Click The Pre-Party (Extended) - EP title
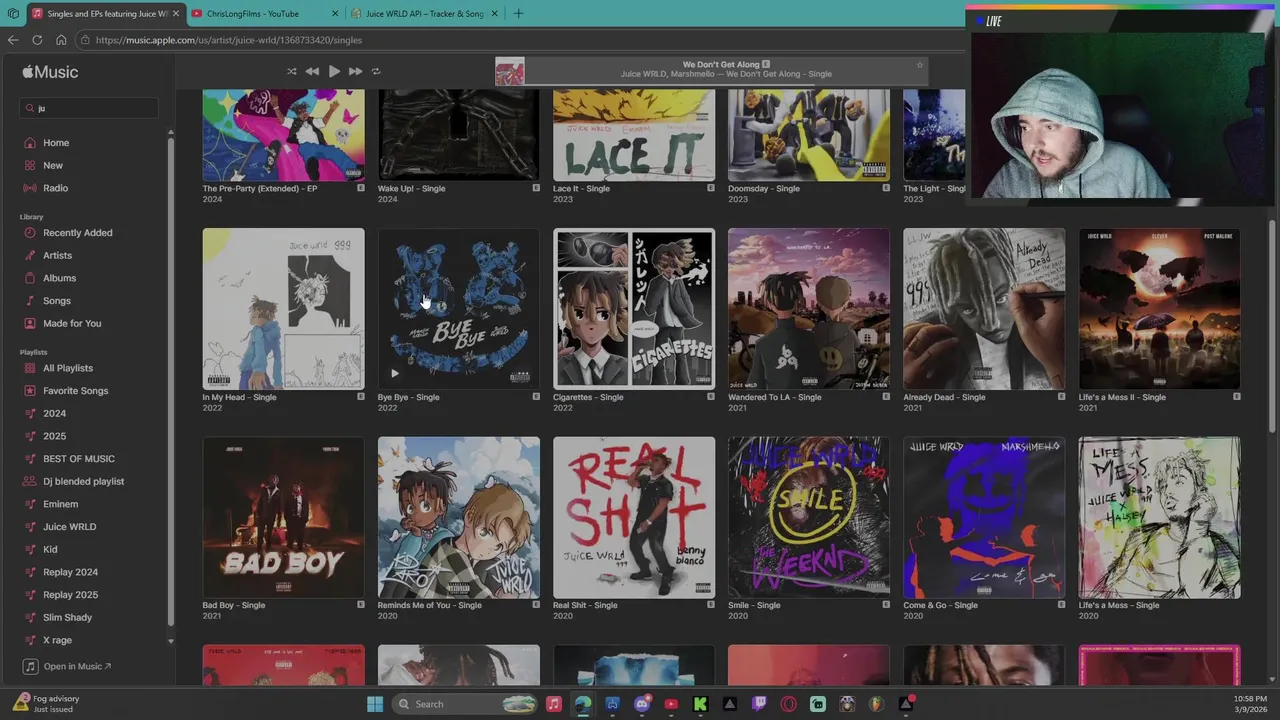Screen dimensions: 1280x720 259,188
